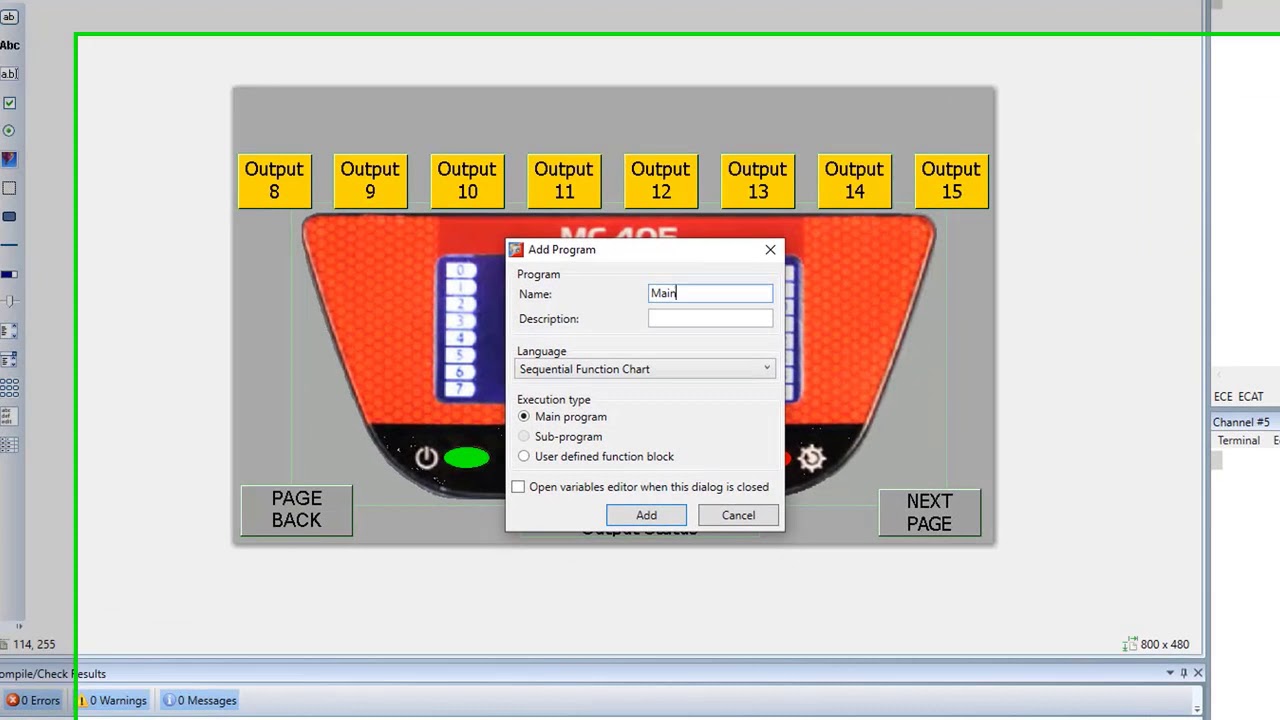
Task: Select the table grid tool in toolbox
Action: pos(9,445)
